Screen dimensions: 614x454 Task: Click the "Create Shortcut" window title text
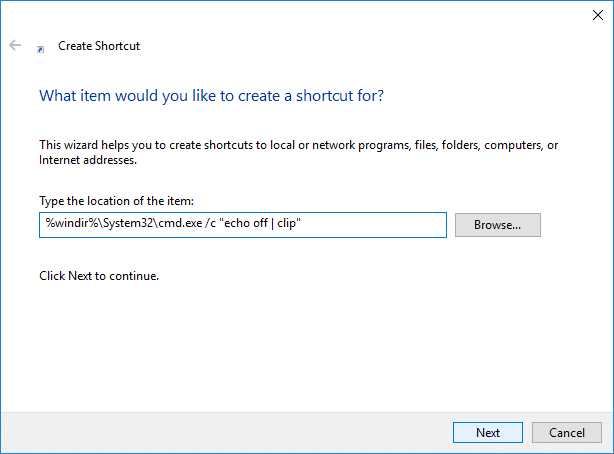[x=99, y=46]
